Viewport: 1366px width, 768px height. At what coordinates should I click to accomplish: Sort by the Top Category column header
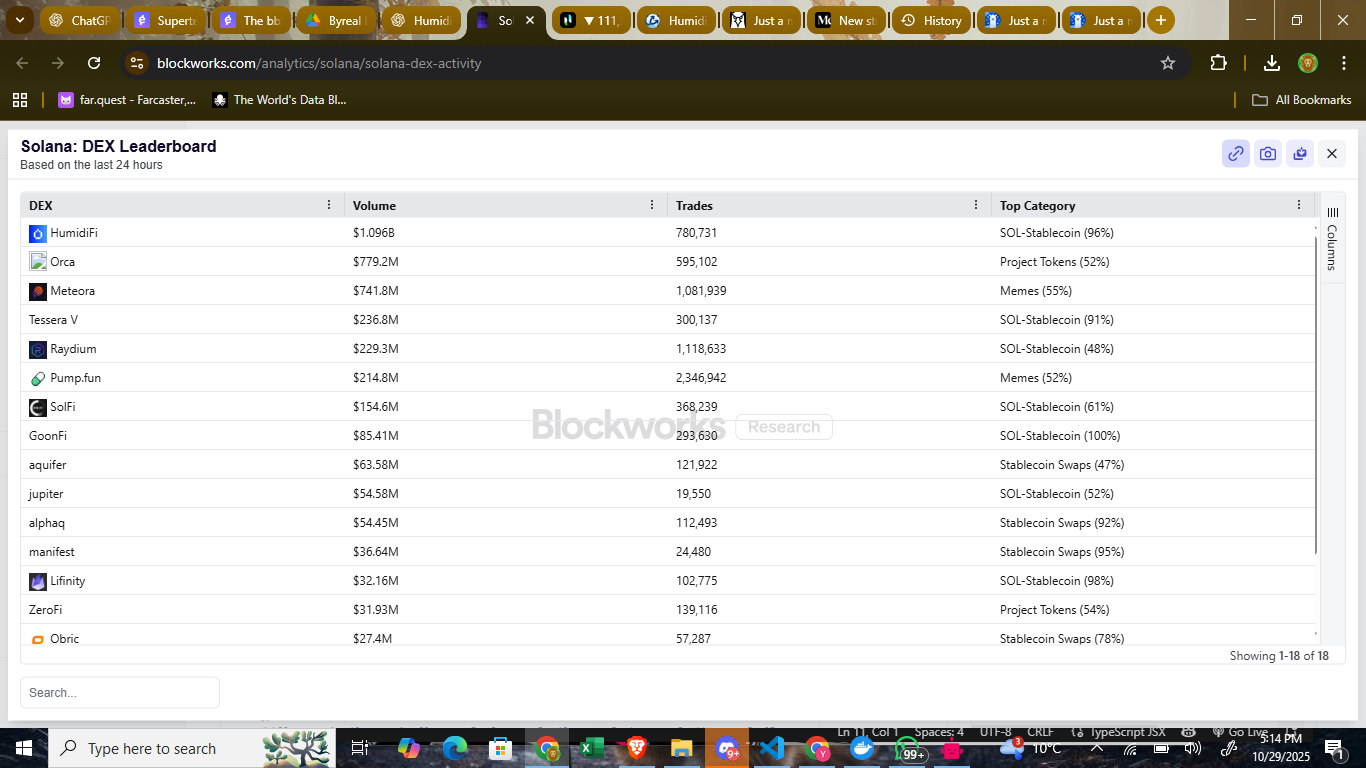point(1038,206)
